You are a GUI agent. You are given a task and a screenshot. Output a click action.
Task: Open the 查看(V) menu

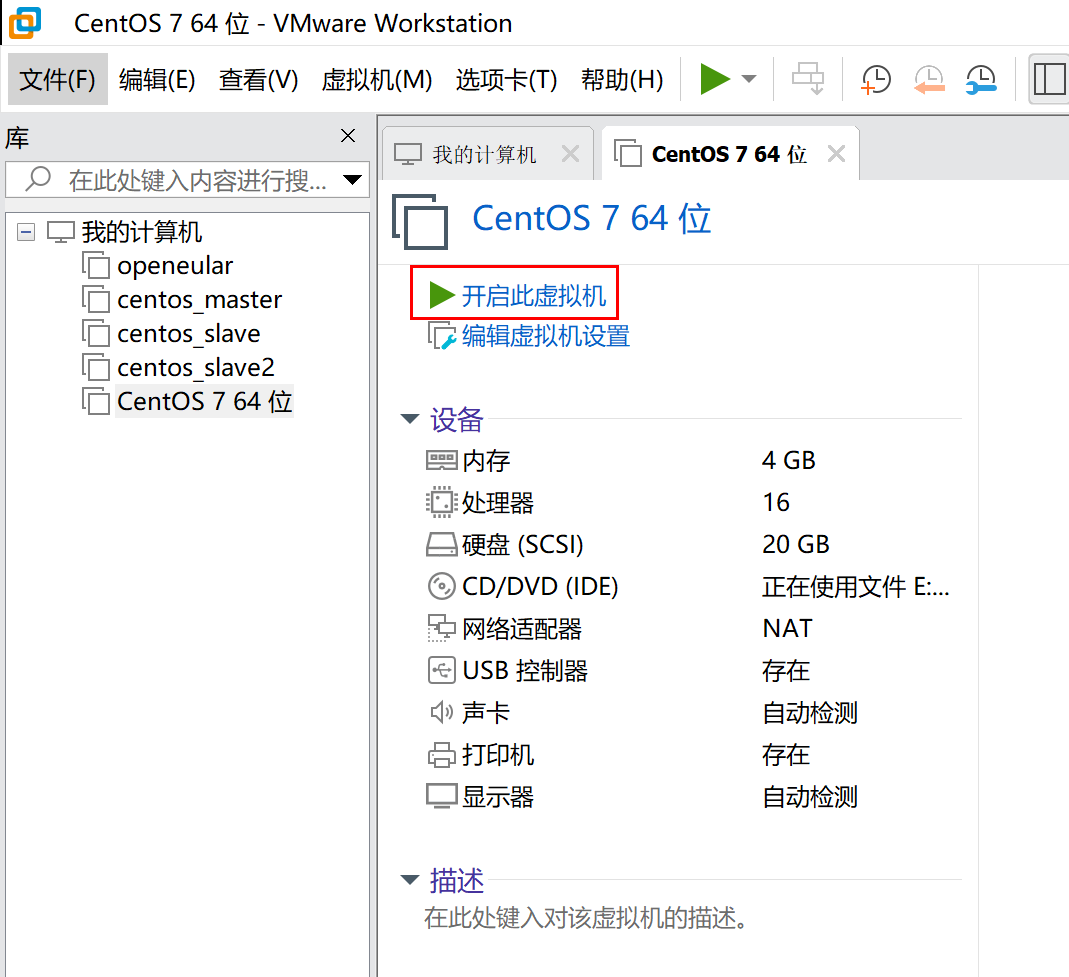[x=258, y=80]
